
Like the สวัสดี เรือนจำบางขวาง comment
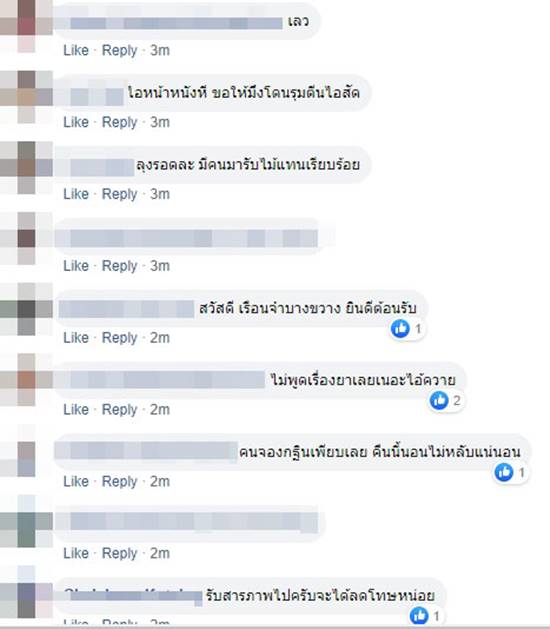pos(76,337)
